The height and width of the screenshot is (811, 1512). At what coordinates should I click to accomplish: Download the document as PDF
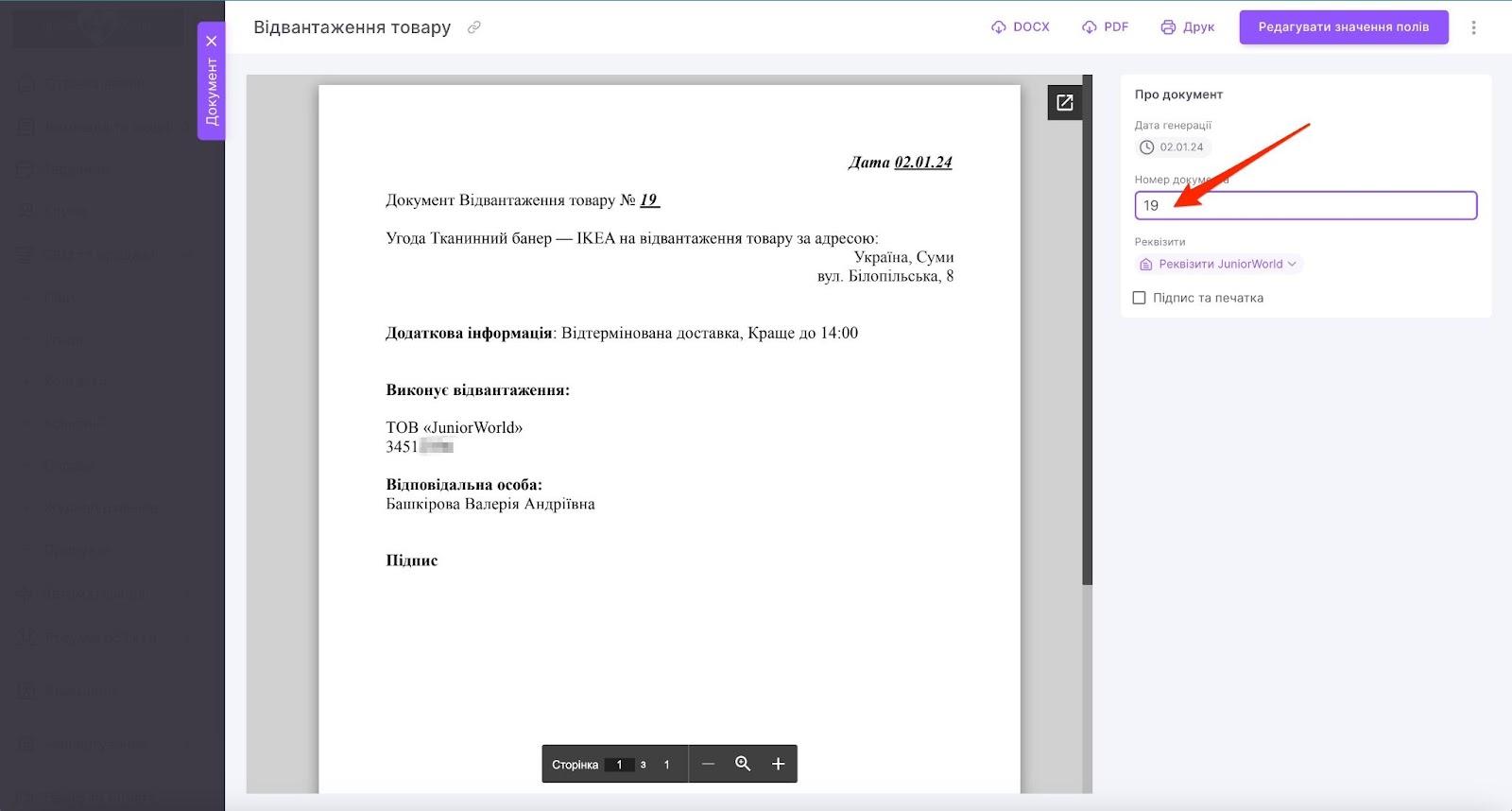click(1105, 27)
